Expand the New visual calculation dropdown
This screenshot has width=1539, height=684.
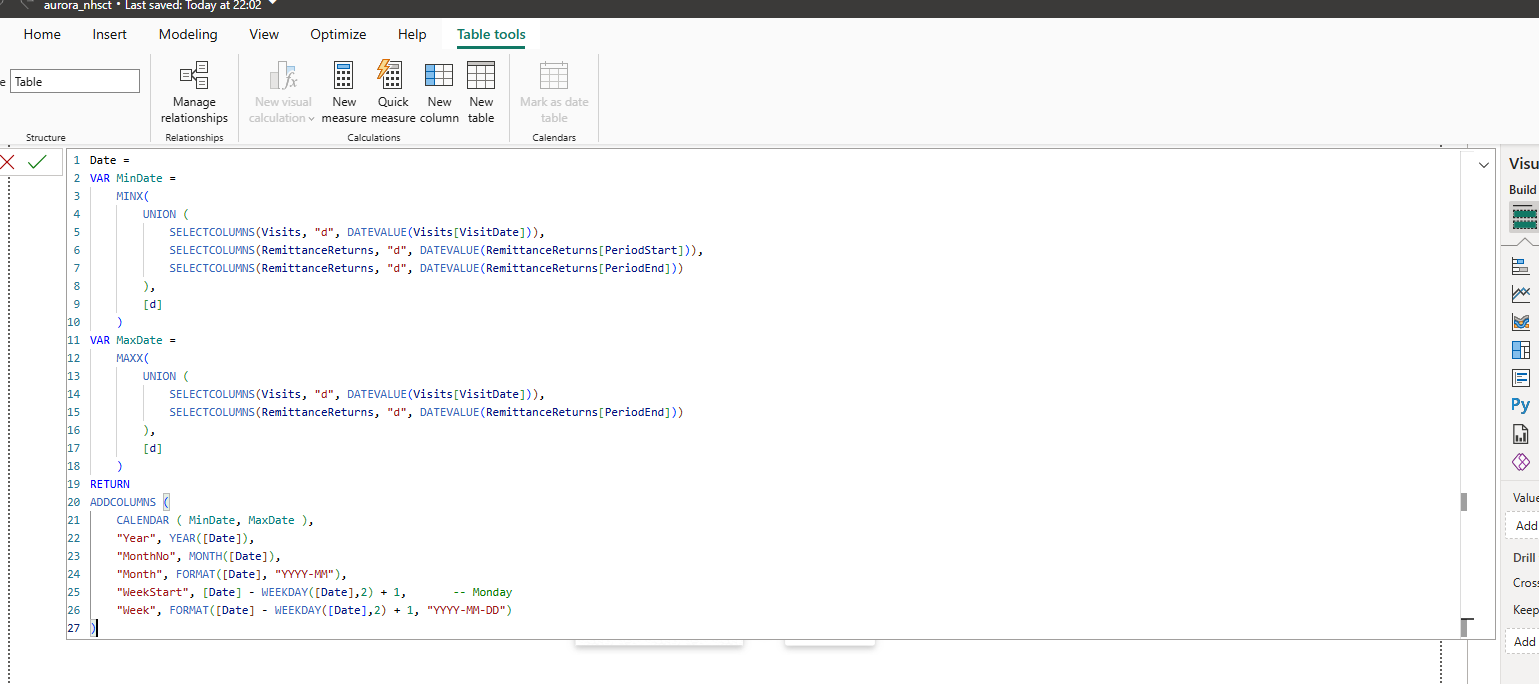311,118
